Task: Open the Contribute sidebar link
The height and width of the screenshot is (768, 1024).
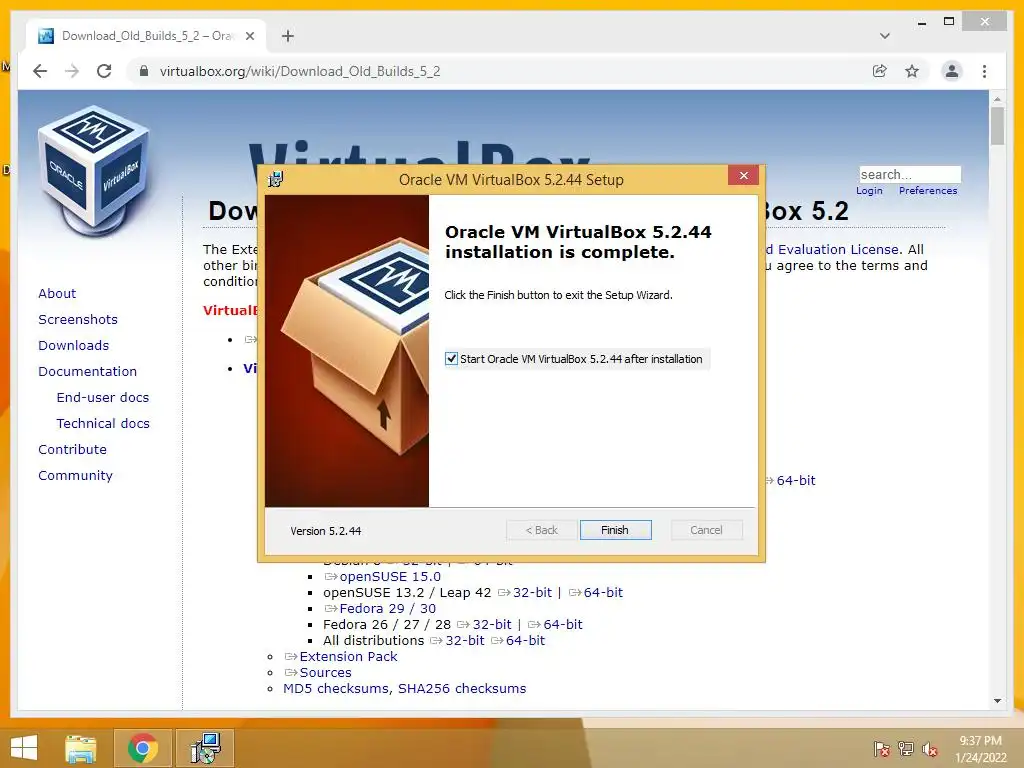Action: coord(72,449)
